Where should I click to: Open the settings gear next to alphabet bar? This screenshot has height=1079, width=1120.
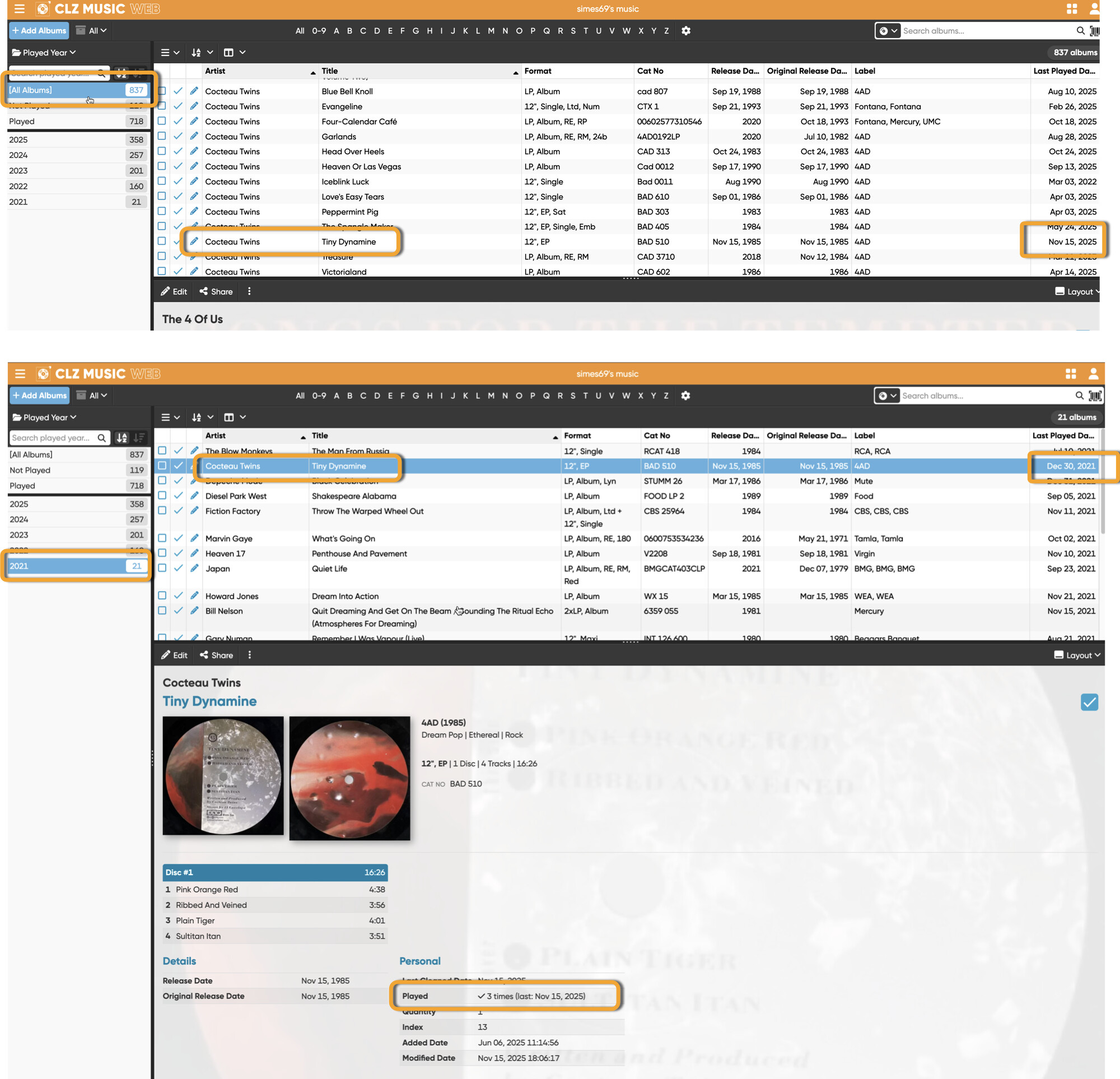click(685, 396)
